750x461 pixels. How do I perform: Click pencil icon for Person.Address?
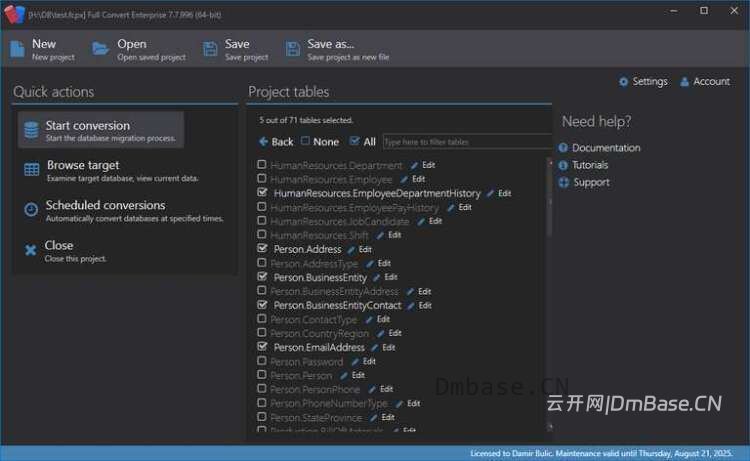click(351, 250)
